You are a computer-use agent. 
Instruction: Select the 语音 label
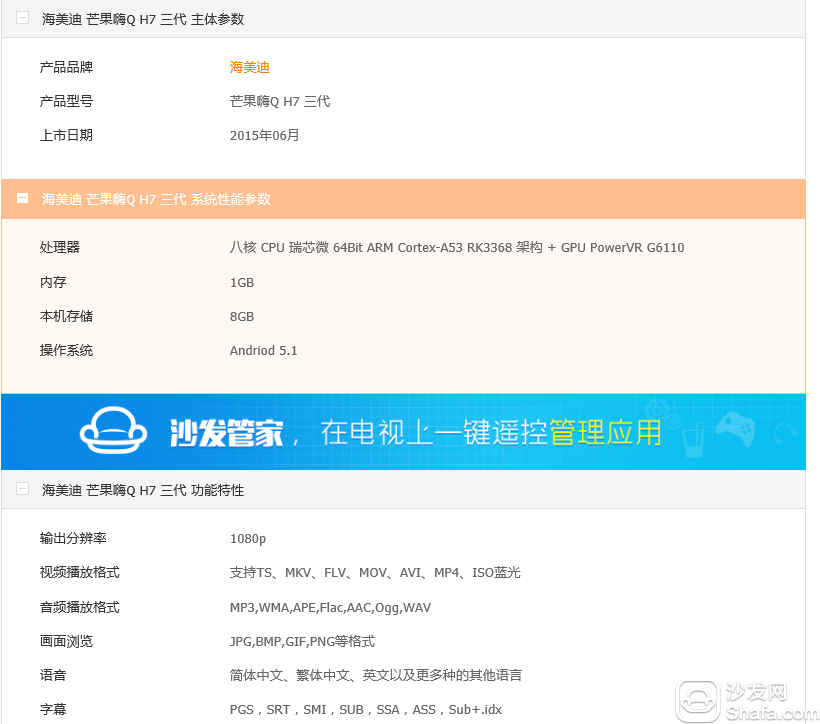pyautogui.click(x=53, y=675)
